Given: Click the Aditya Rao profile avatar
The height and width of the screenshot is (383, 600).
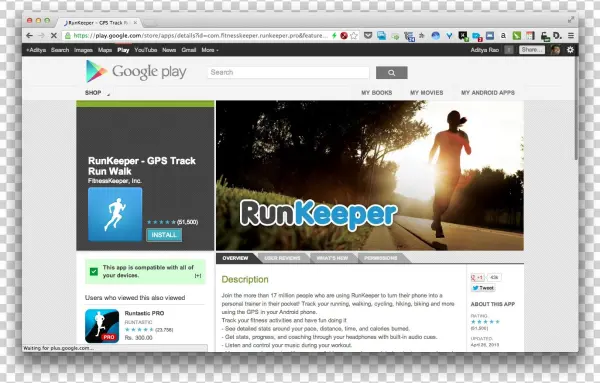Looking at the screenshot, I should (x=555, y=50).
